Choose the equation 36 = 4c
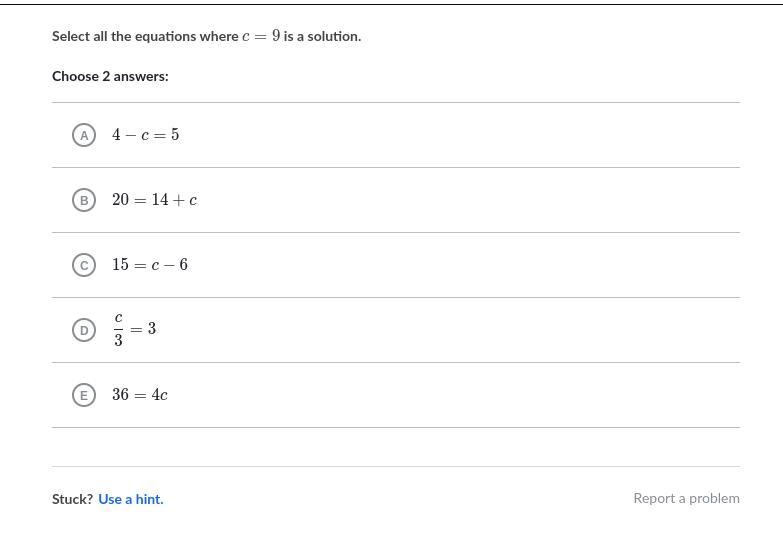Viewport: 783px width, 540px height. pos(140,395)
